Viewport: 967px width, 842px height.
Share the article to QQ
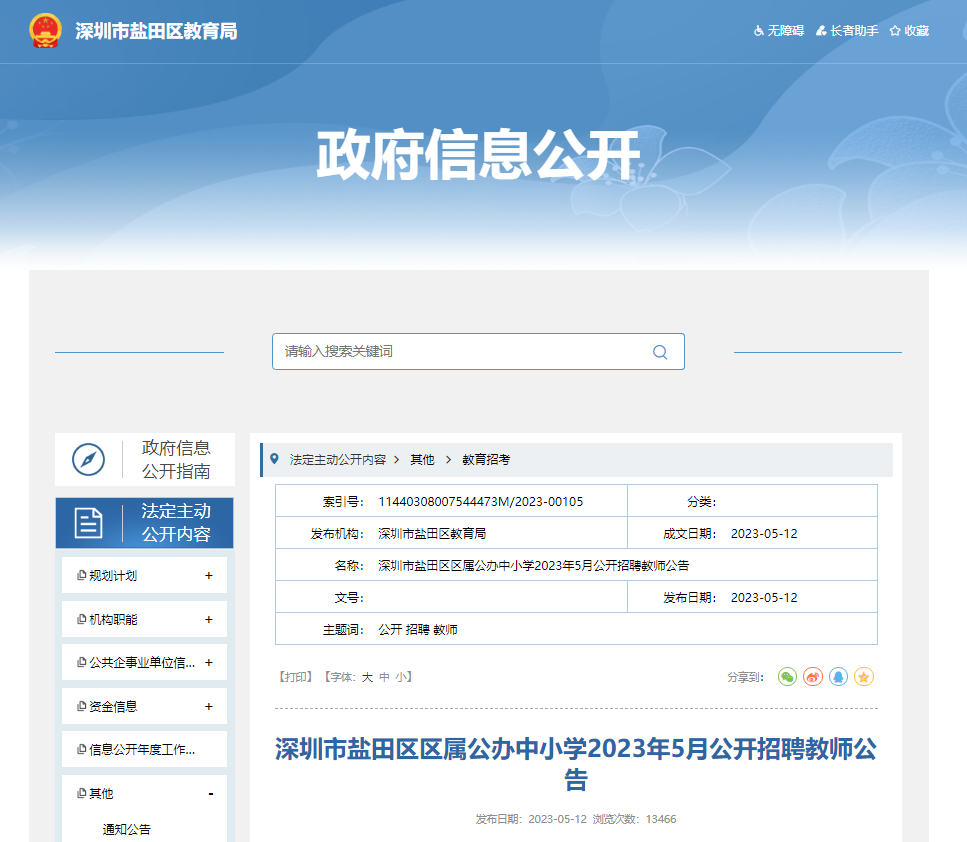[838, 677]
